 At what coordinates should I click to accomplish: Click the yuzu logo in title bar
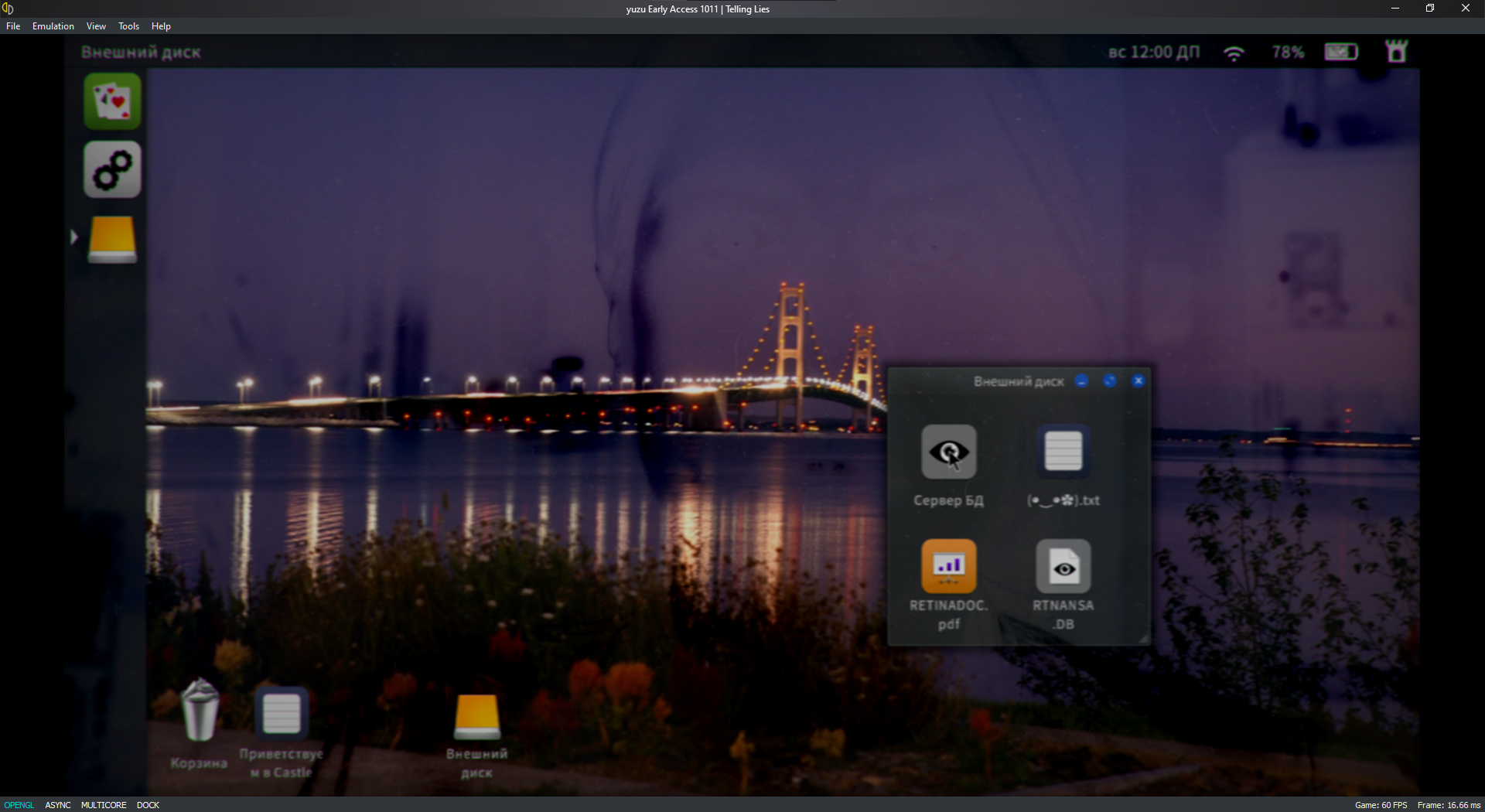[x=9, y=9]
